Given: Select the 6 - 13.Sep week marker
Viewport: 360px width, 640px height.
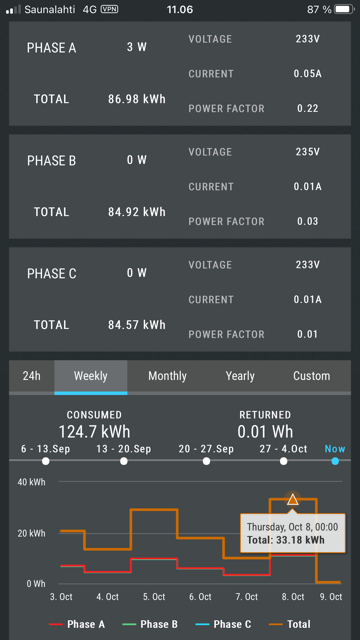Looking at the screenshot, I should click(x=46, y=461).
